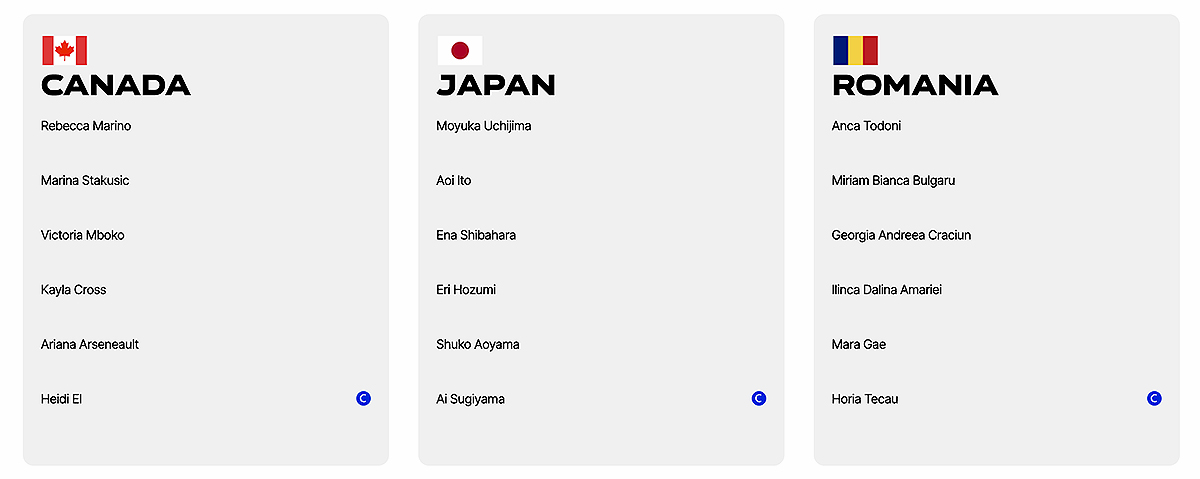The width and height of the screenshot is (1200, 479).
Task: Click on Aoi Ito's name
Action: point(454,181)
